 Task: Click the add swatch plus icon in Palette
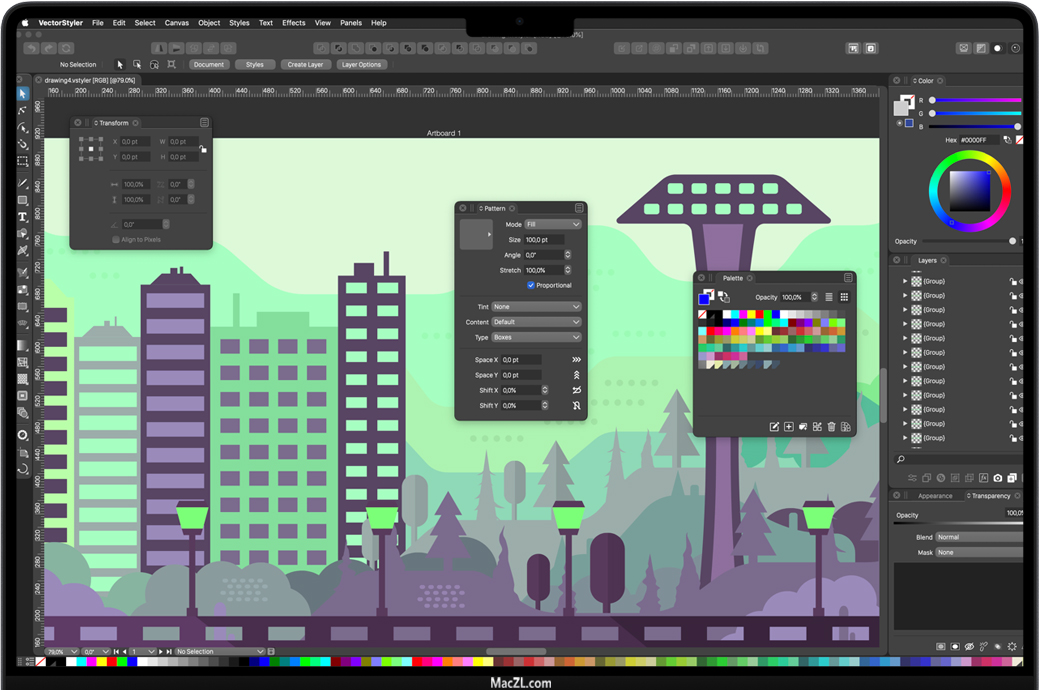pyautogui.click(x=788, y=427)
